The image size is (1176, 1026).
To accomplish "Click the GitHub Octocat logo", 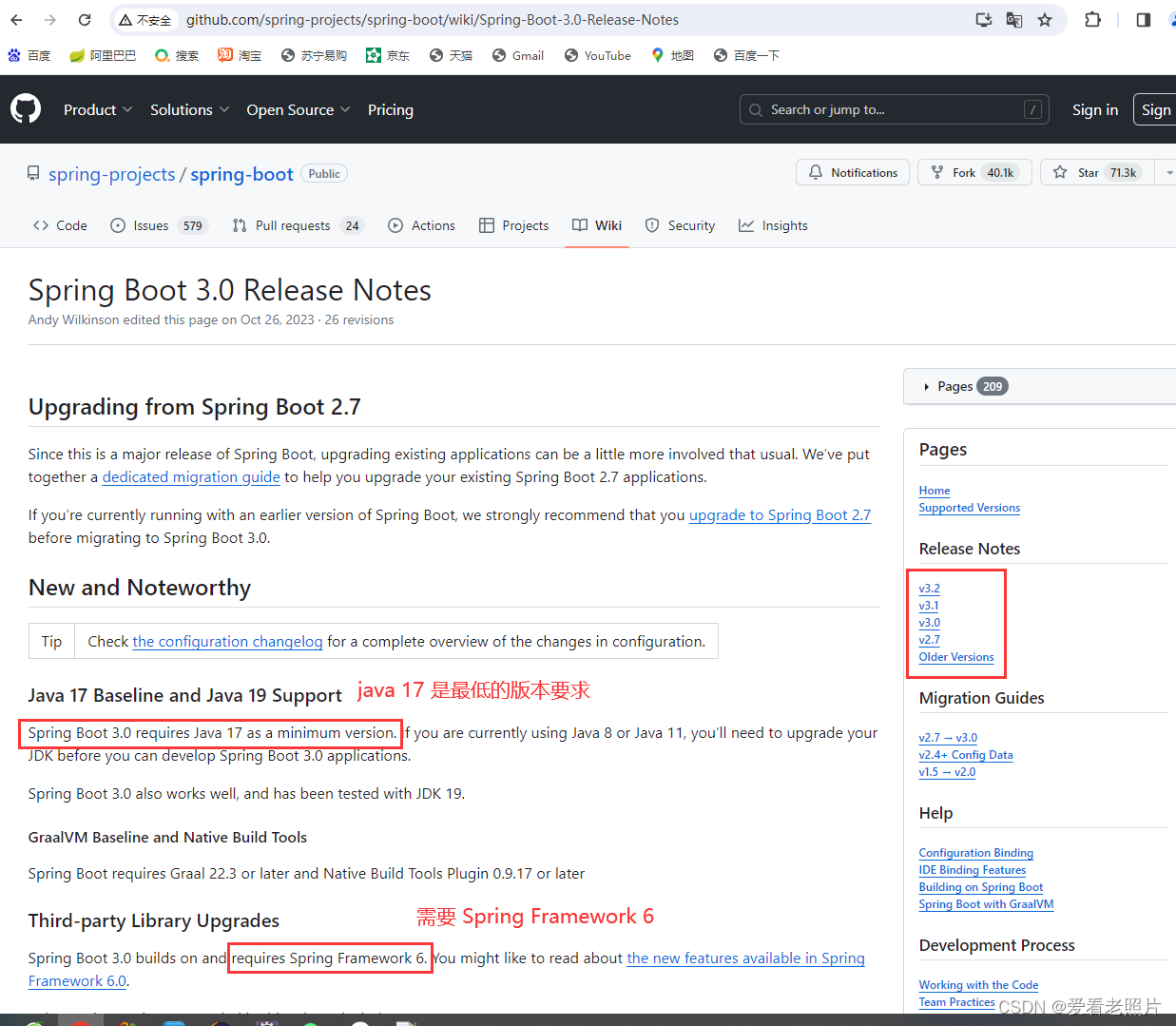I will [x=26, y=109].
